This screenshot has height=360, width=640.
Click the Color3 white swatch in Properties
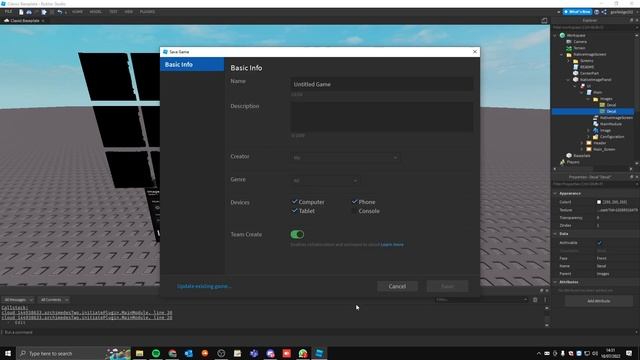(x=599, y=202)
